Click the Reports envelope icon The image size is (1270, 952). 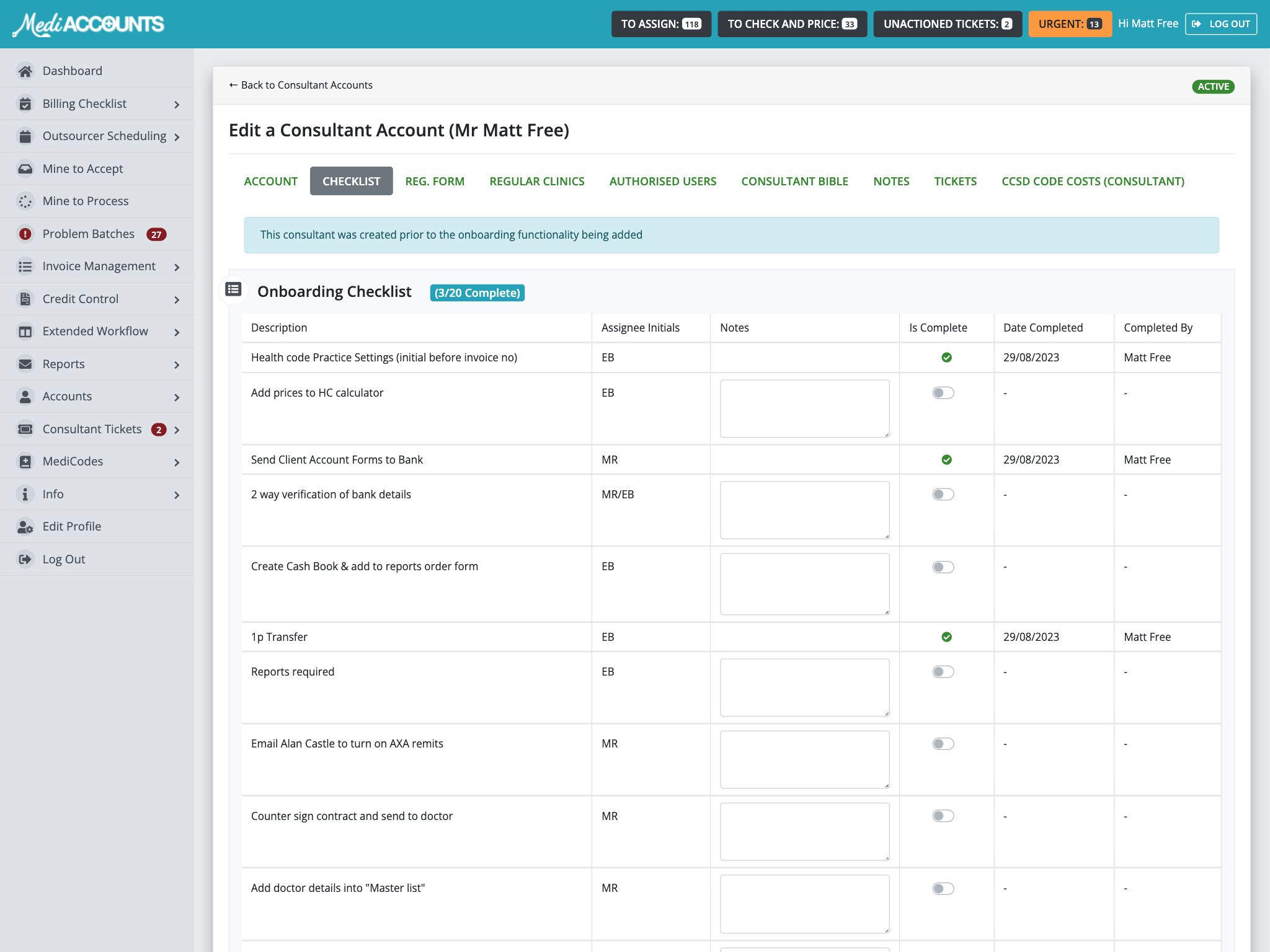(25, 364)
